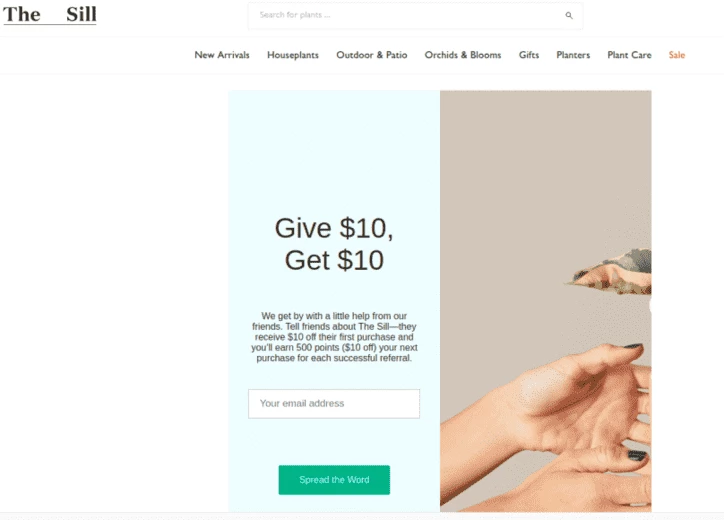724x520 pixels.
Task: Click the word Sill in logo
Action: pos(81,14)
